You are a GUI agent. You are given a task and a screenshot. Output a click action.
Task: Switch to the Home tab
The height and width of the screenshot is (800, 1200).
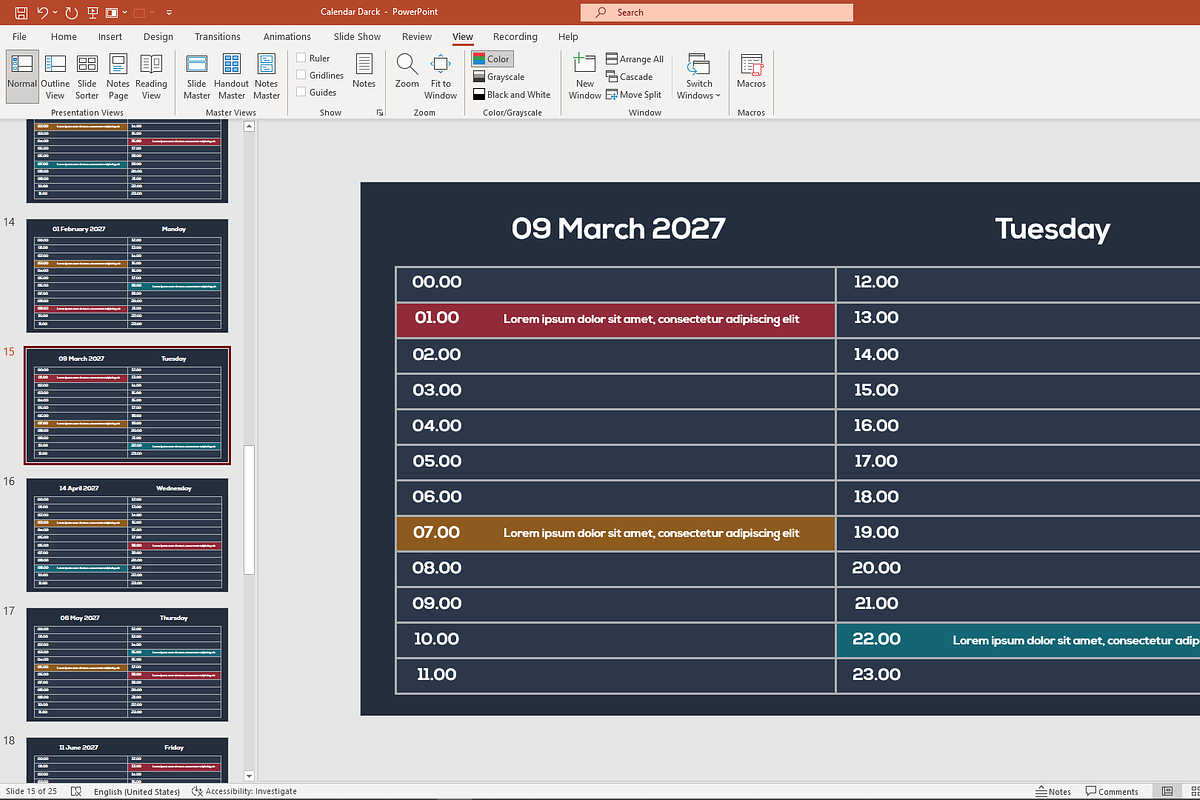[64, 37]
